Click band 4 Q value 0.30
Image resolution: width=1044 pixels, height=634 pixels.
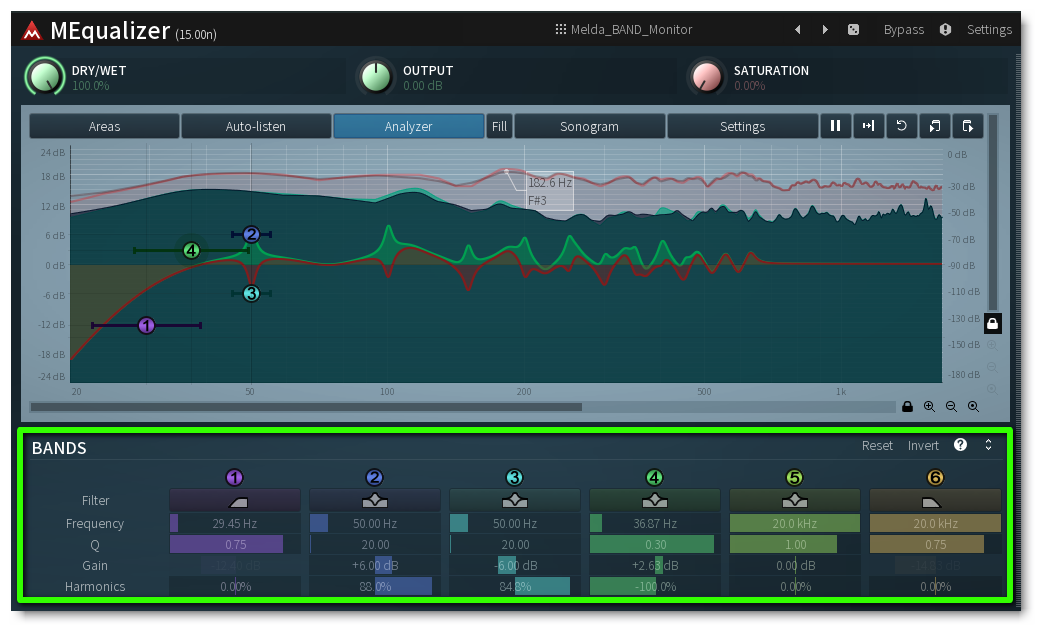tap(655, 545)
